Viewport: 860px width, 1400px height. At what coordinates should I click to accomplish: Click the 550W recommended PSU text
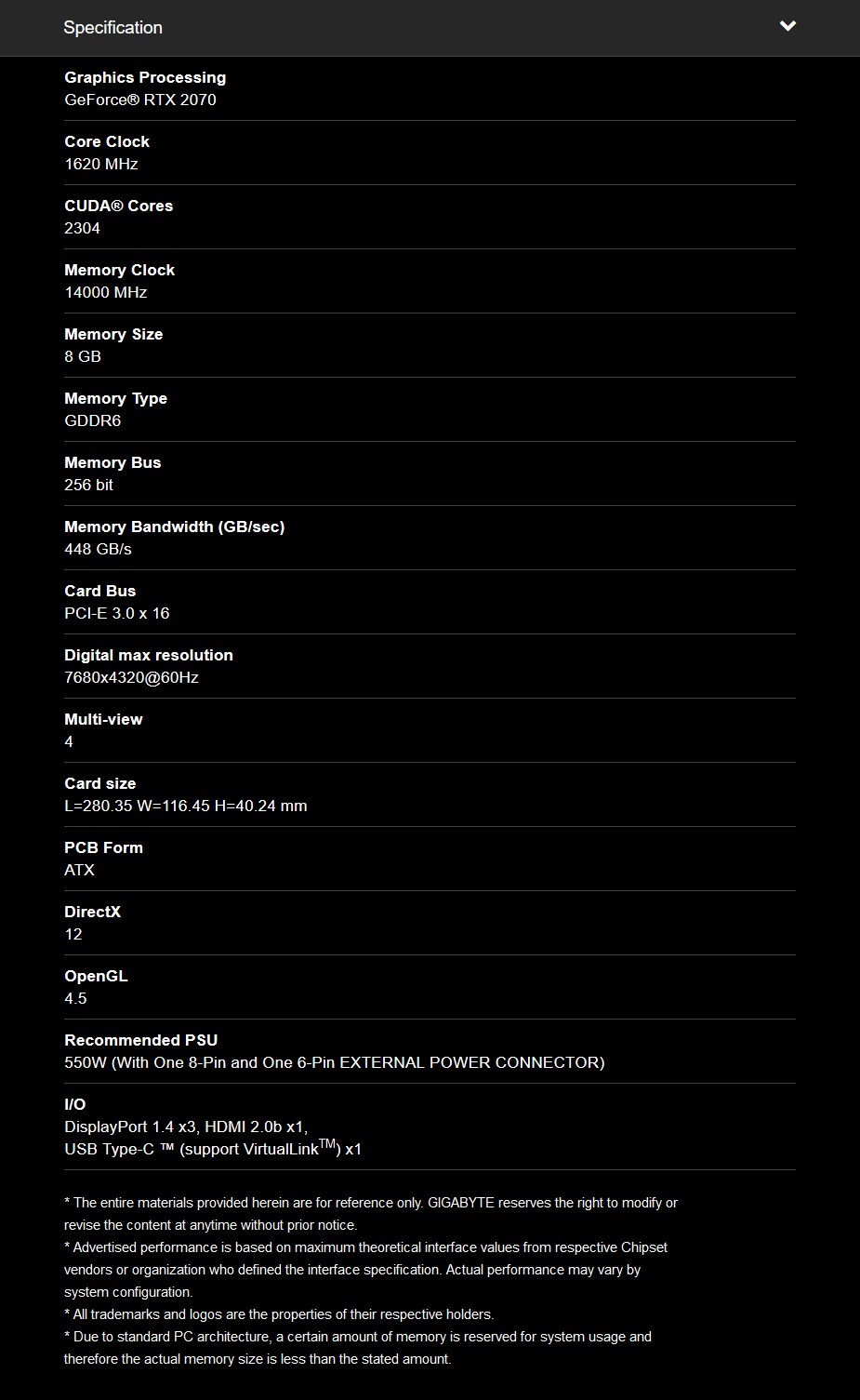(334, 1062)
